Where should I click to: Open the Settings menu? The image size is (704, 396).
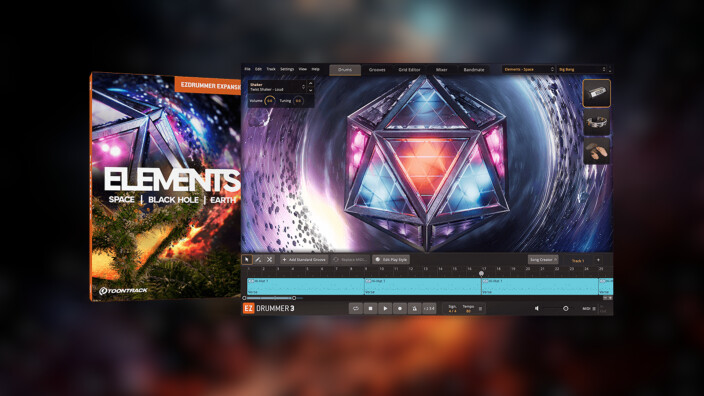[287, 69]
